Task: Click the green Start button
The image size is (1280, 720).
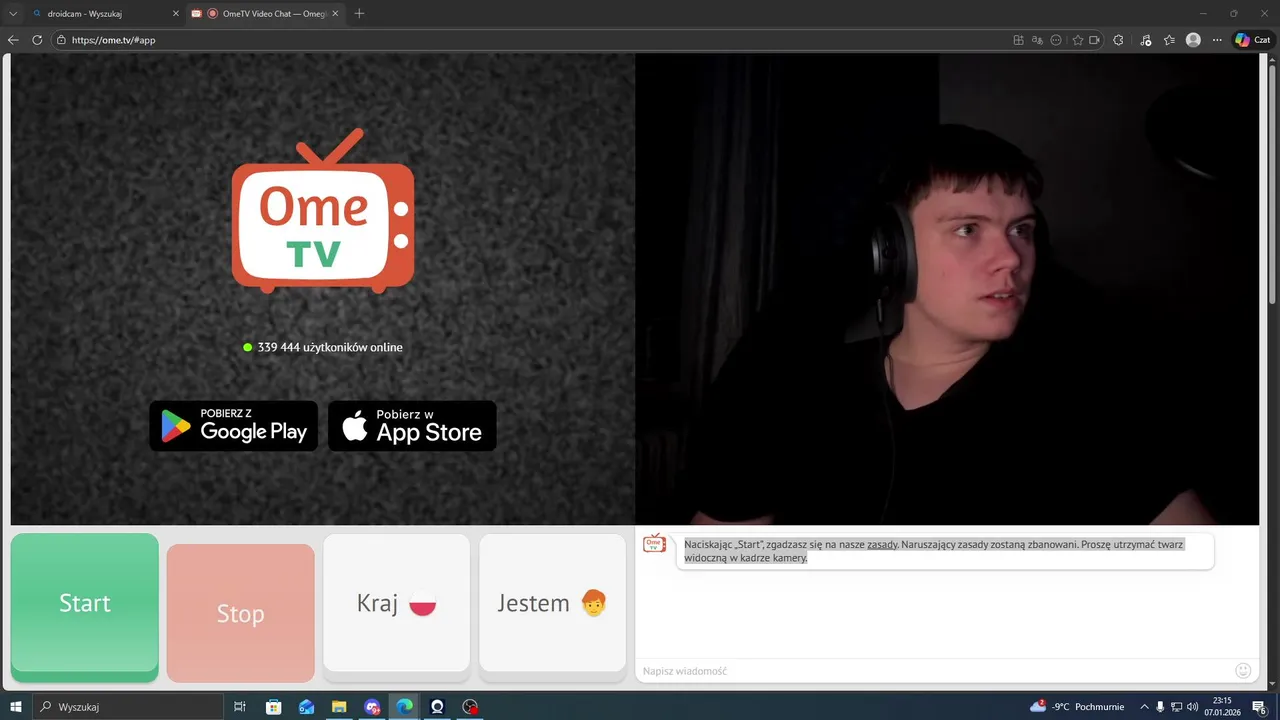Action: click(x=85, y=607)
